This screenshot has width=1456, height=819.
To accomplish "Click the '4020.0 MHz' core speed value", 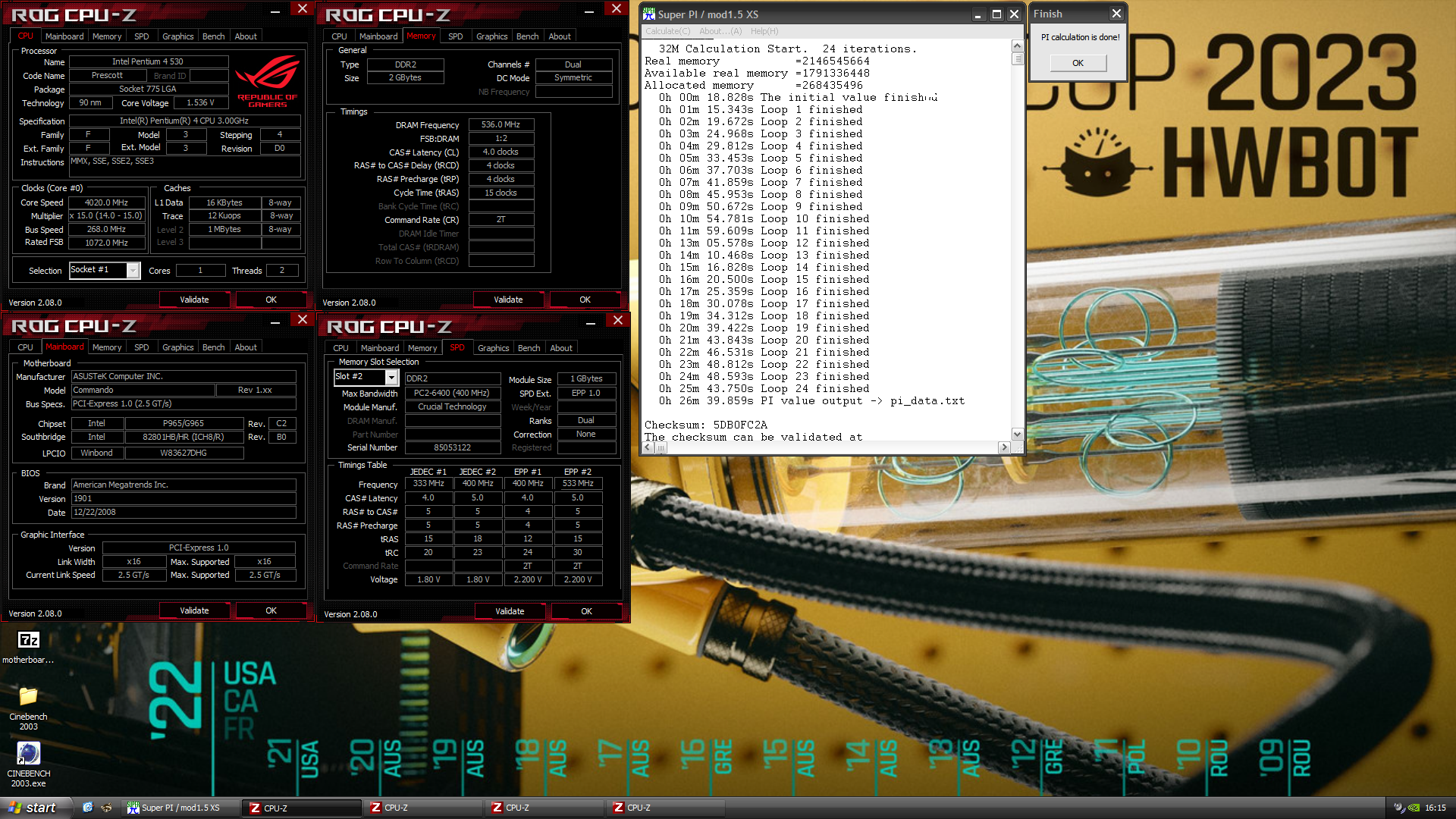I will click(106, 202).
